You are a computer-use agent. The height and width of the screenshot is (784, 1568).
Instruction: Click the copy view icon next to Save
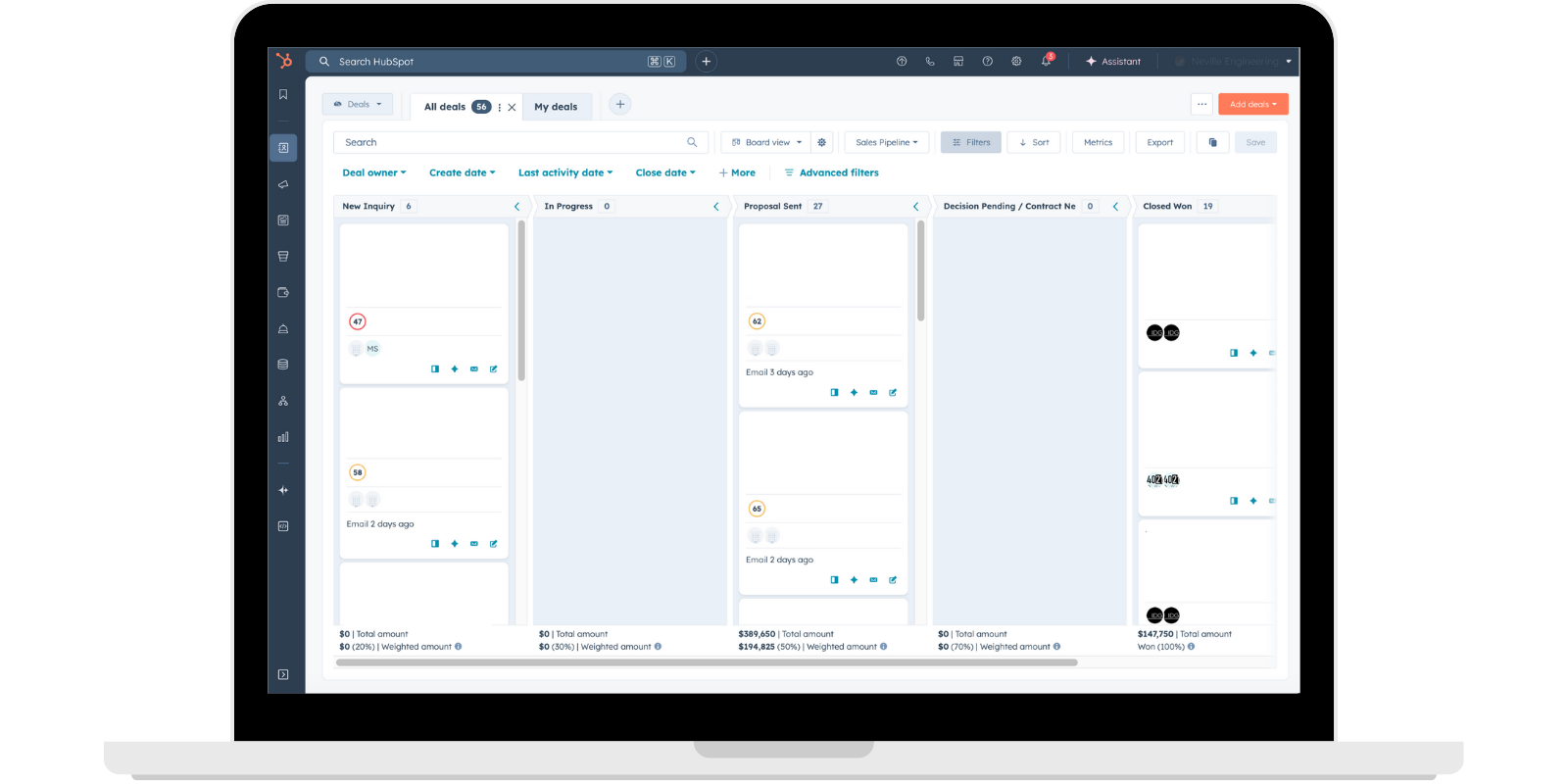click(x=1213, y=142)
